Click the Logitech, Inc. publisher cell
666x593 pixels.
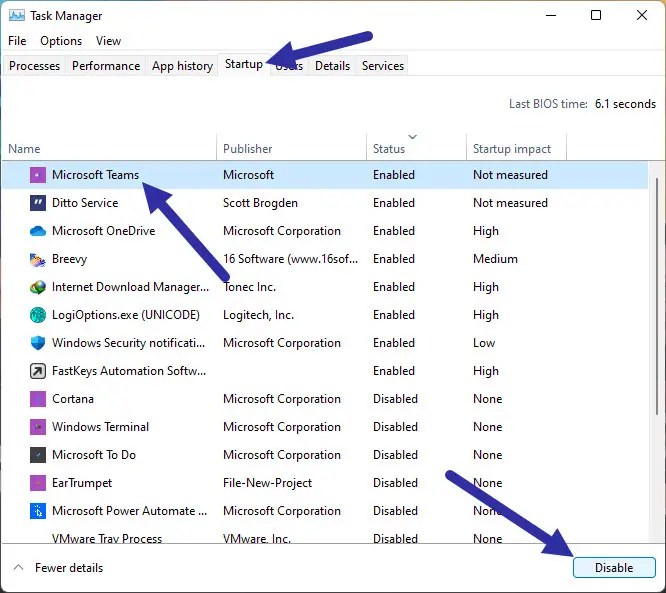pos(258,315)
